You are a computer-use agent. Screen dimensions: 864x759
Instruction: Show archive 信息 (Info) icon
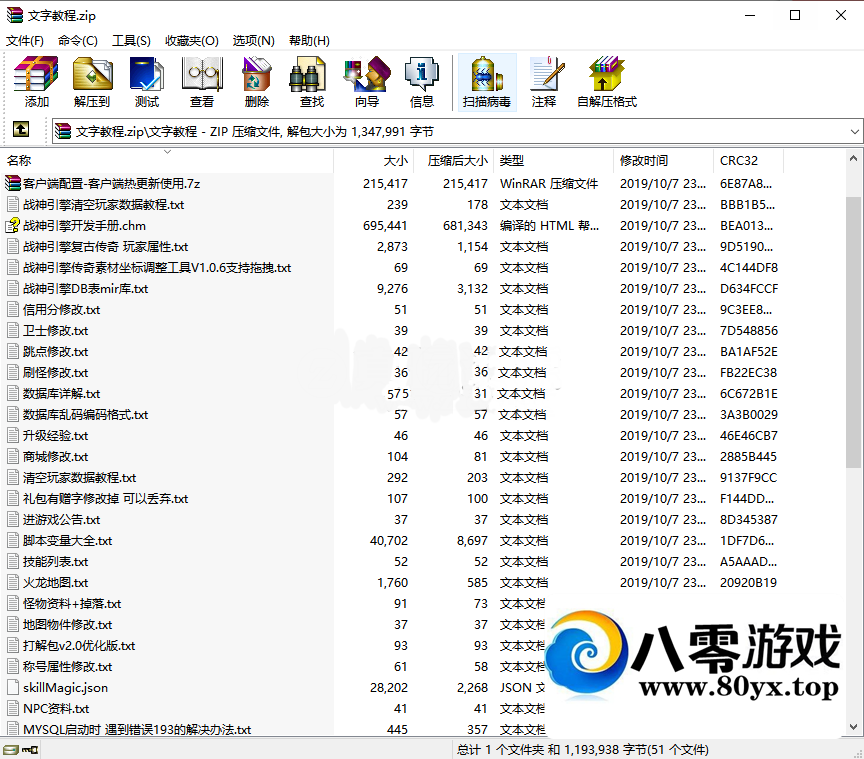[422, 82]
